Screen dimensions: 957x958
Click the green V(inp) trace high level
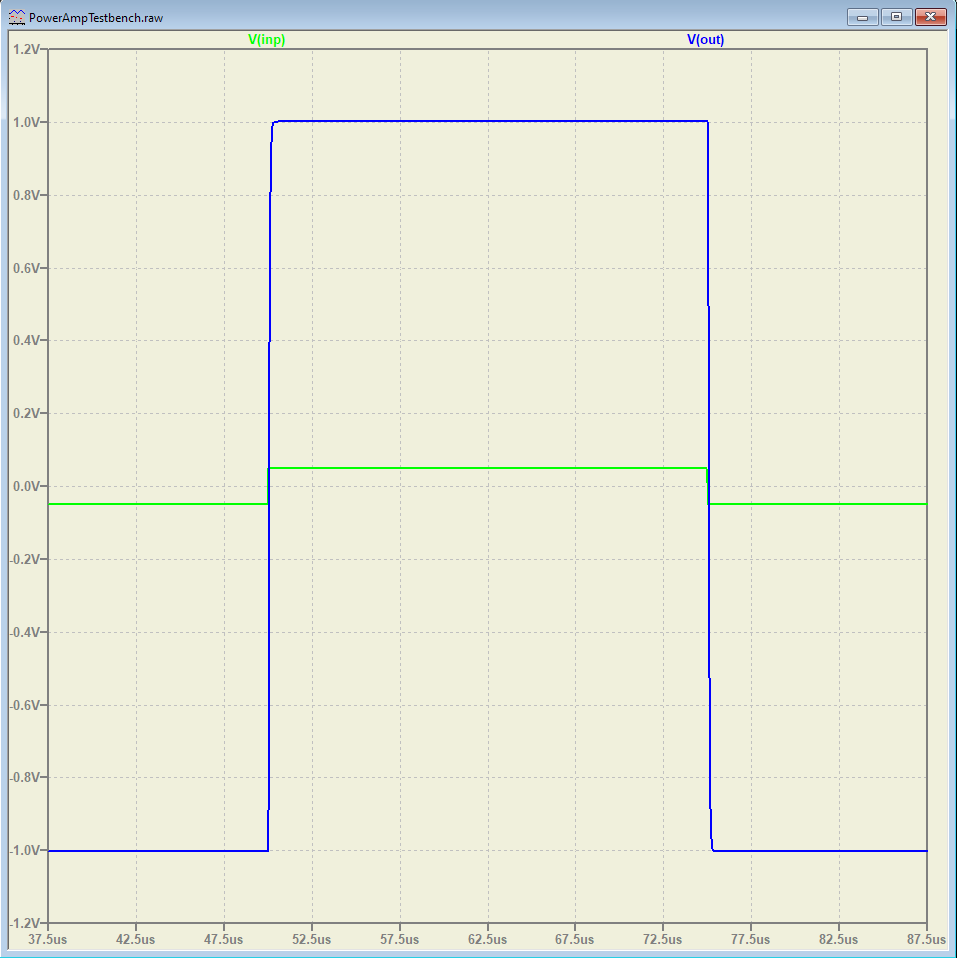488,468
